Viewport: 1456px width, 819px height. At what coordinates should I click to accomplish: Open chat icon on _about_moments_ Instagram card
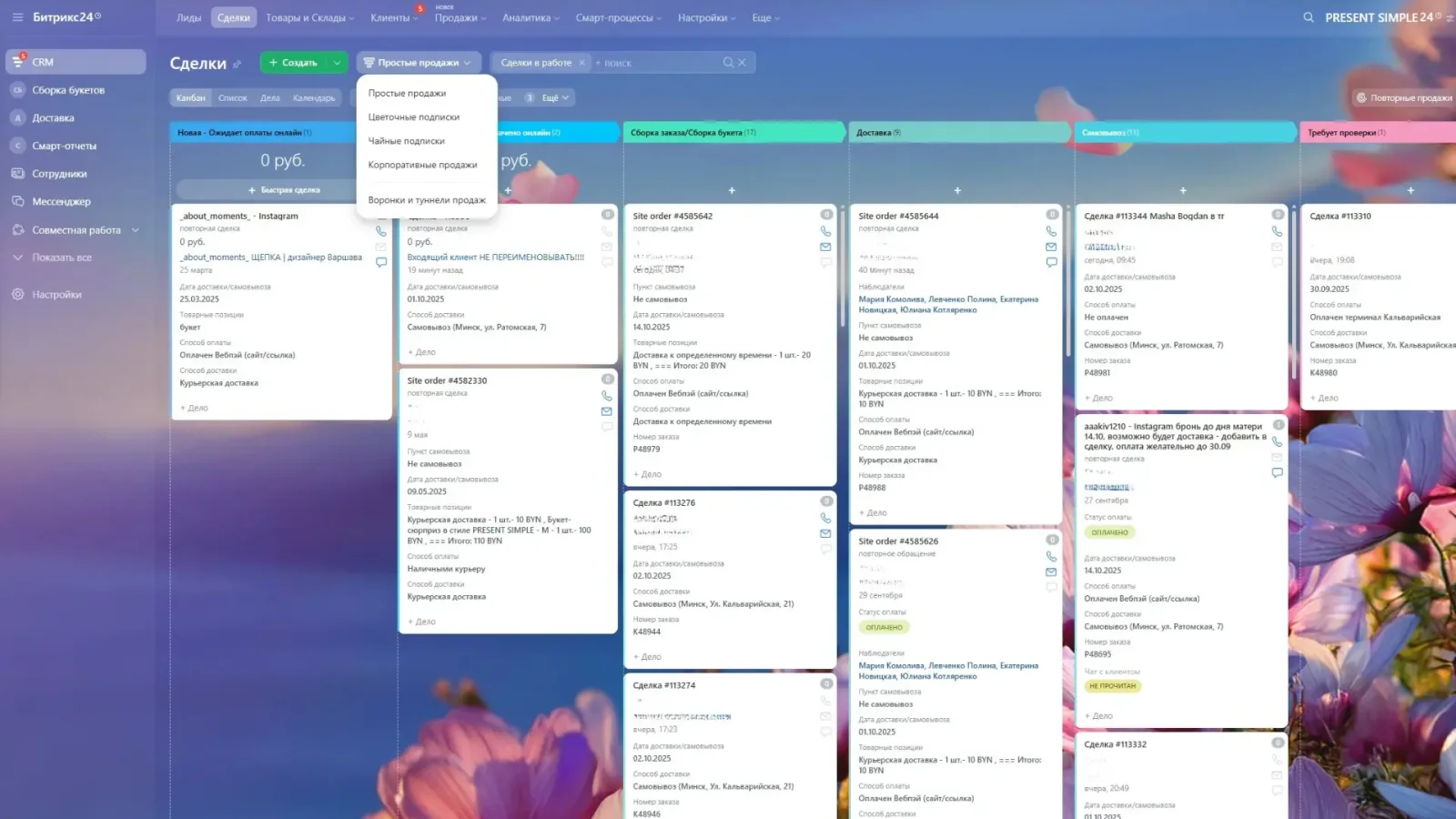click(381, 262)
